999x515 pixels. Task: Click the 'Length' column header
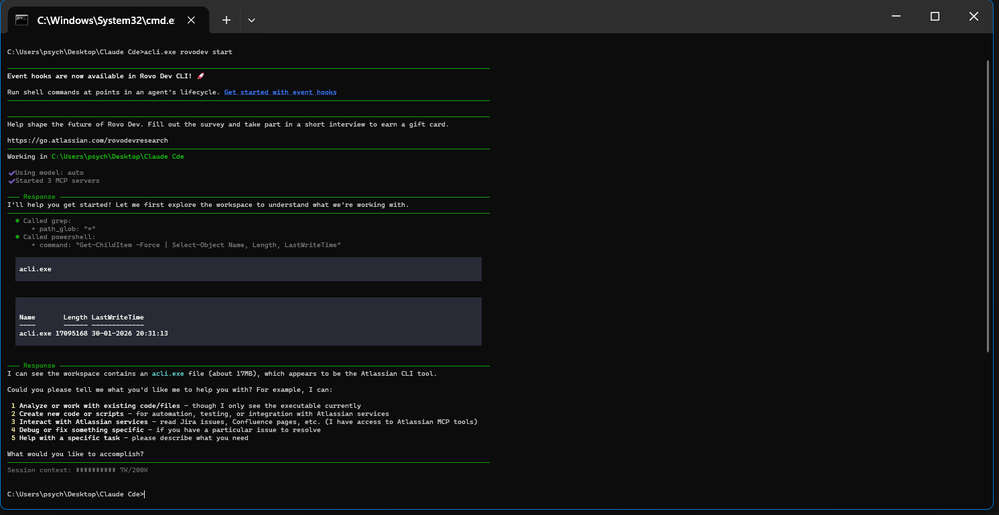[75, 317]
